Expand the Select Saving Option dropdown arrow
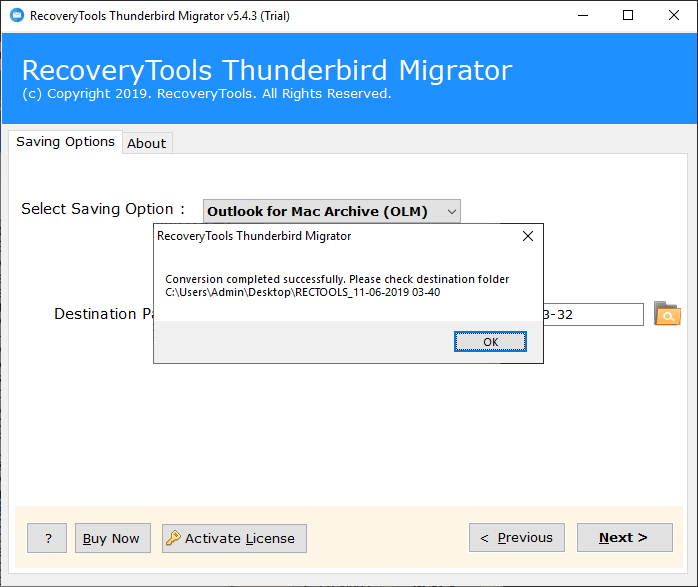This screenshot has width=698, height=587. pos(451,211)
